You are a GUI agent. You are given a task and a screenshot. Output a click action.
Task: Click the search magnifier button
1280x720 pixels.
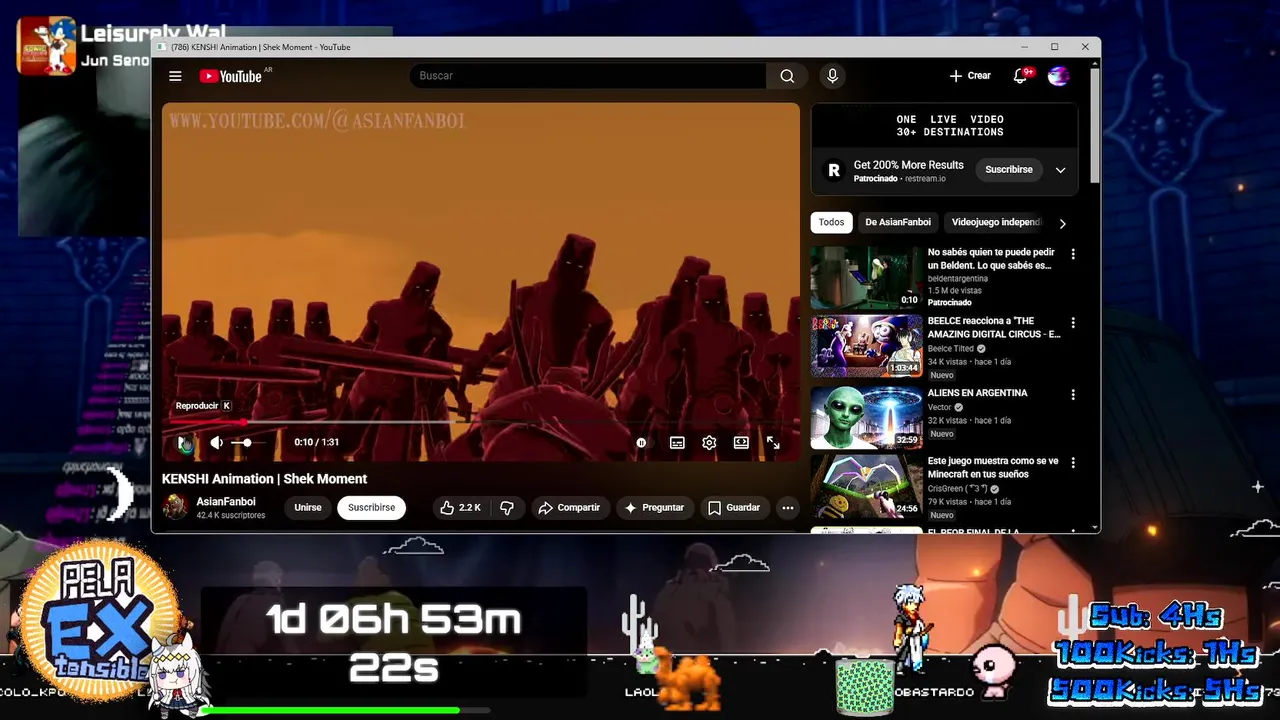[x=787, y=76]
